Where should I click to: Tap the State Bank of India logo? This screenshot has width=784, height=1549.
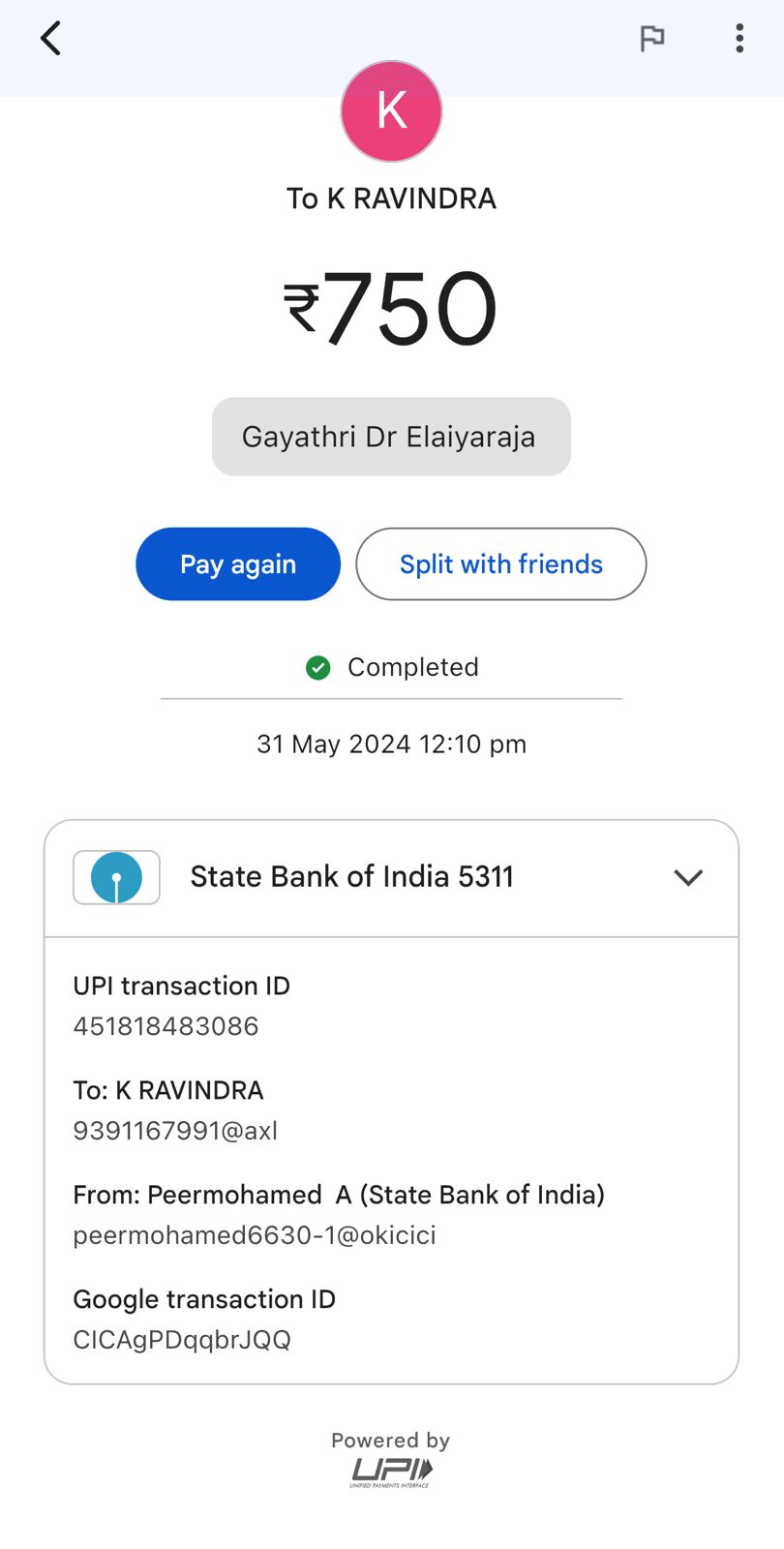tap(116, 877)
